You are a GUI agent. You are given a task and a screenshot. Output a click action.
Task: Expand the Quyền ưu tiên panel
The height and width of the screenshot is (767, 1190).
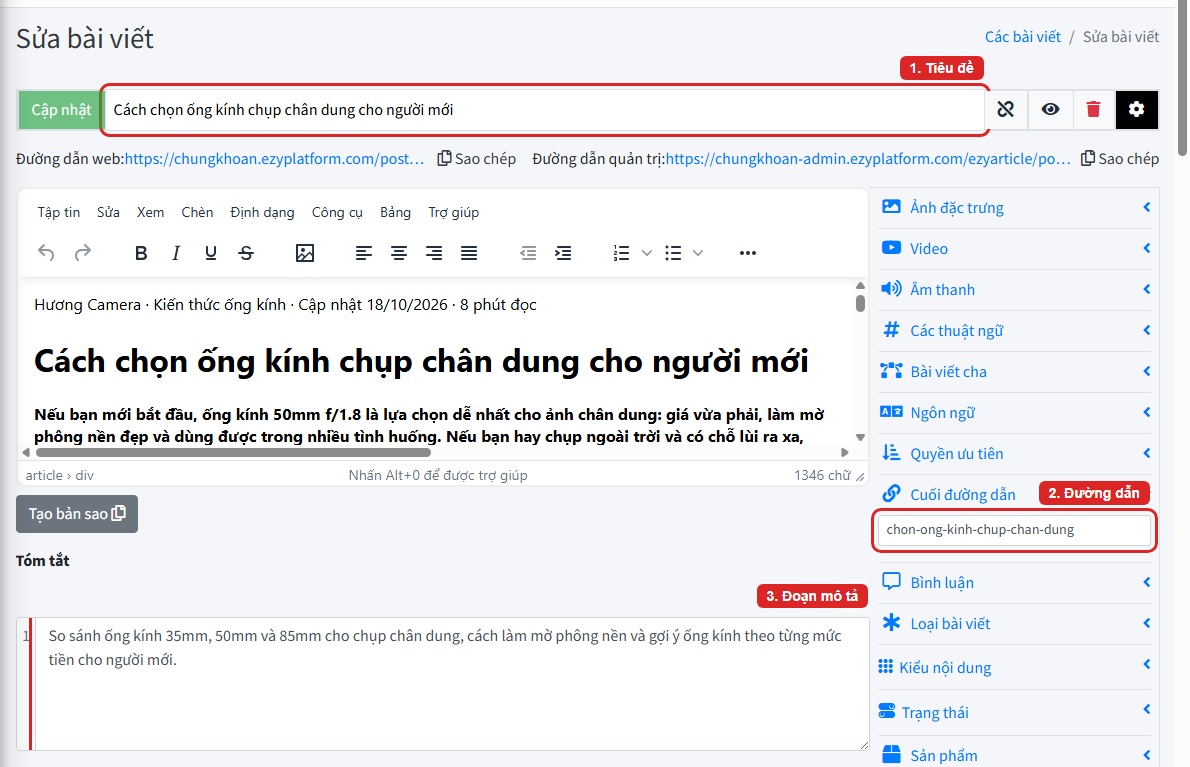click(1015, 453)
